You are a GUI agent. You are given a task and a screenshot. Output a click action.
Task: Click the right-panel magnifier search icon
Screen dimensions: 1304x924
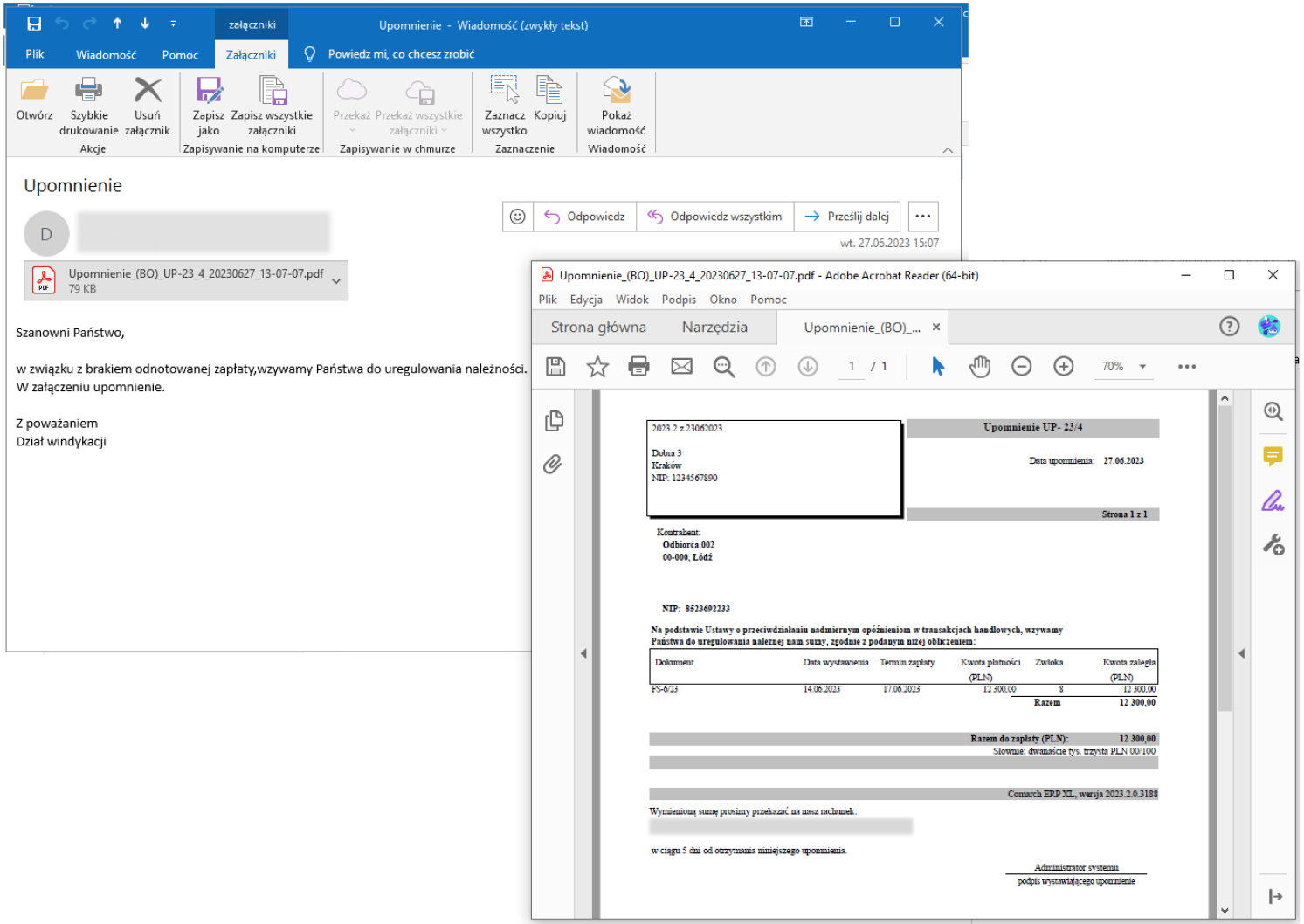[x=1273, y=411]
